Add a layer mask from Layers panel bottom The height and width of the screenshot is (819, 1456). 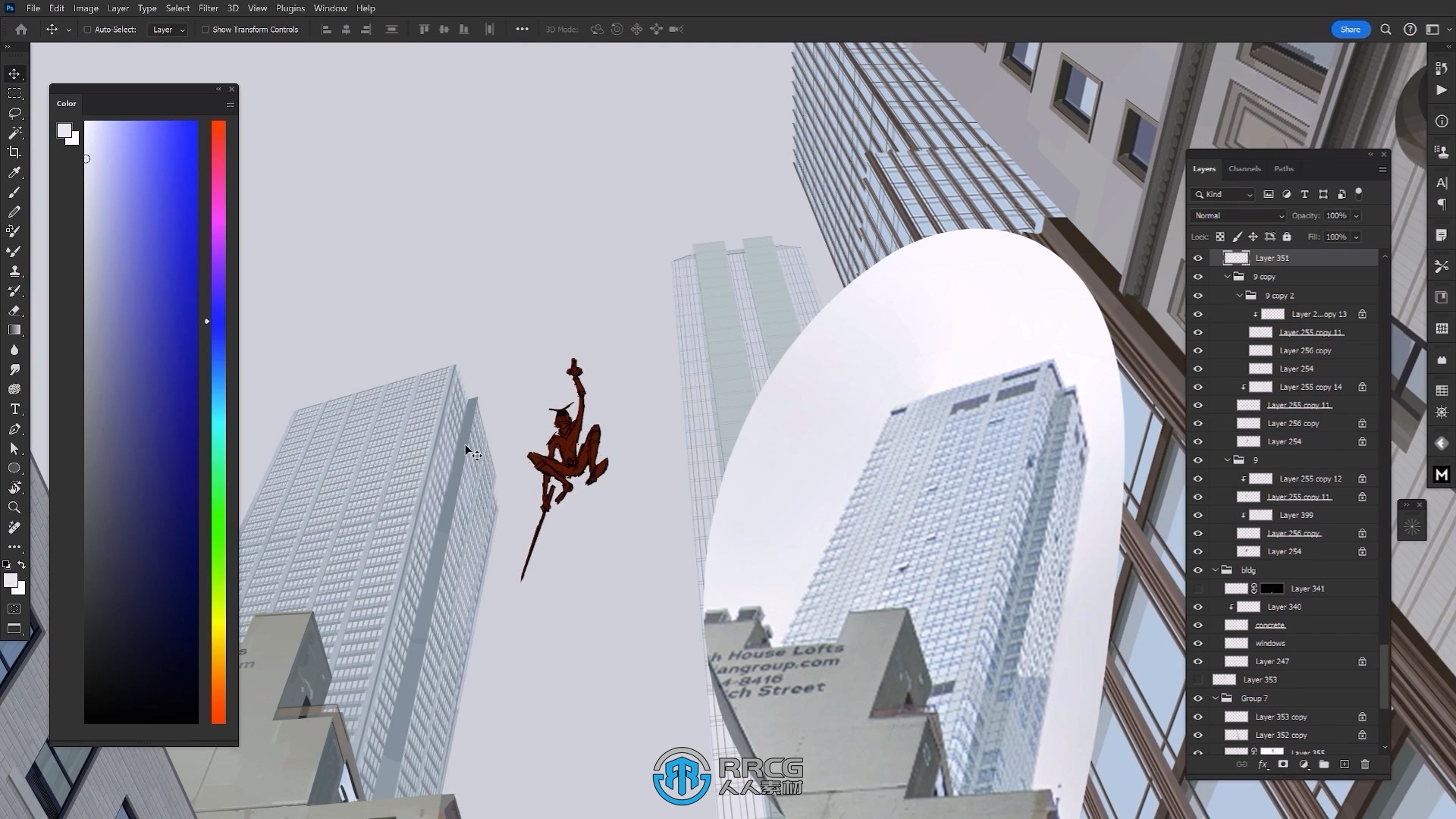1283,764
